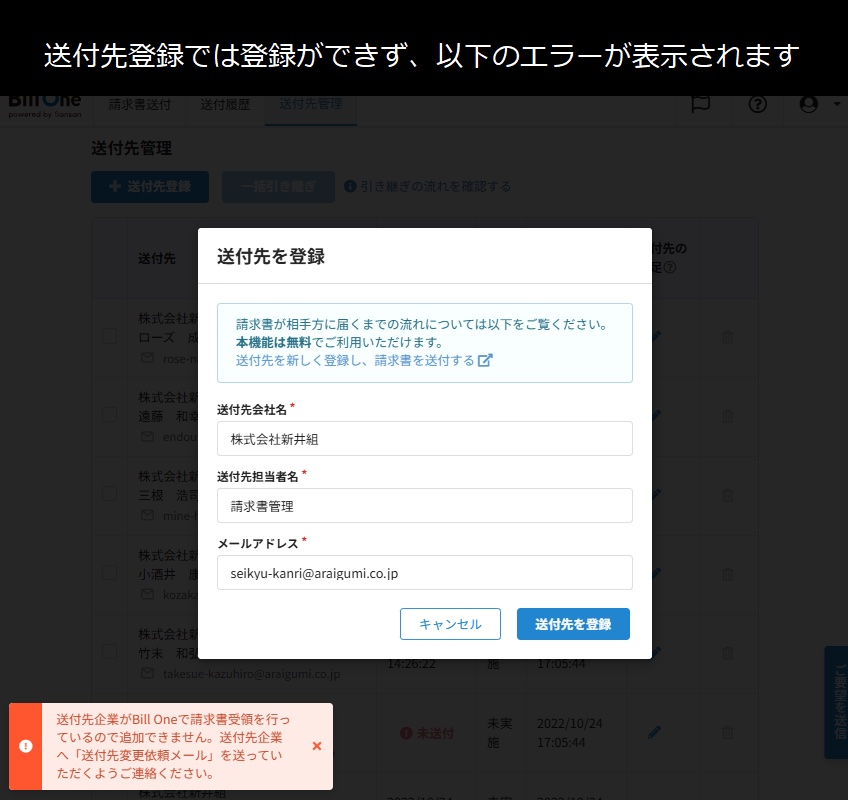
Task: Delete the 三根 row via trash icon
Action: click(727, 495)
